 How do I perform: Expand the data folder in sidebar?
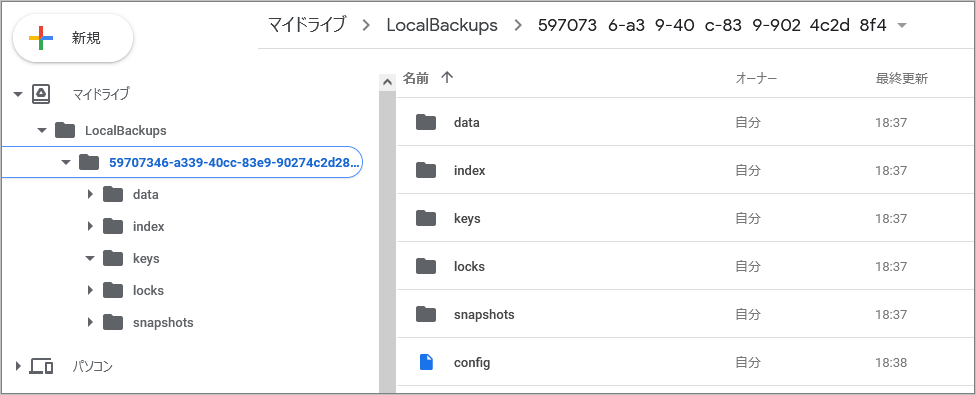90,195
